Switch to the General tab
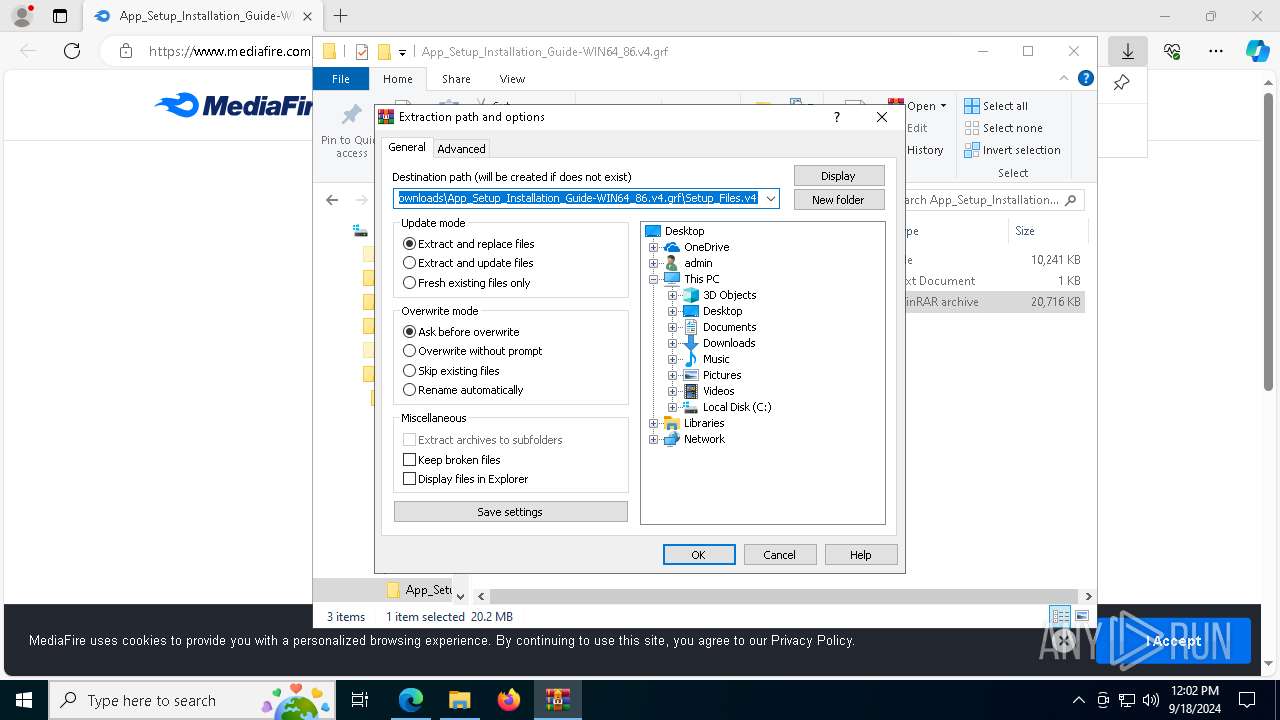Screen dimensions: 1280x720 pos(407,147)
